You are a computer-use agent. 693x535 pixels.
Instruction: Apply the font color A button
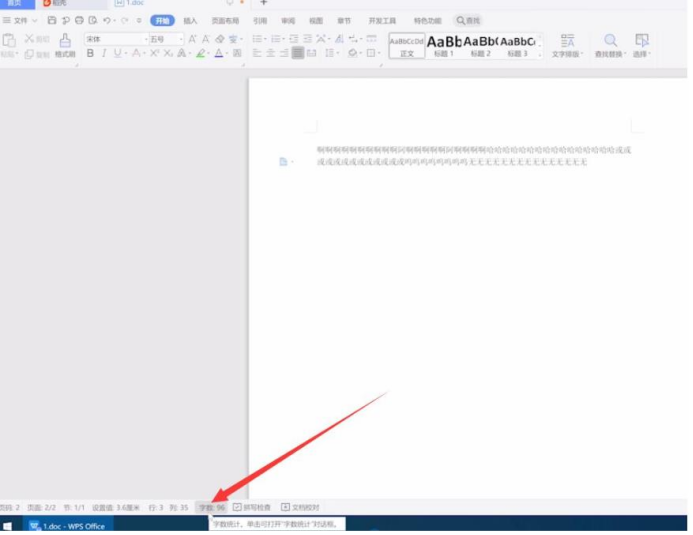click(x=219, y=53)
